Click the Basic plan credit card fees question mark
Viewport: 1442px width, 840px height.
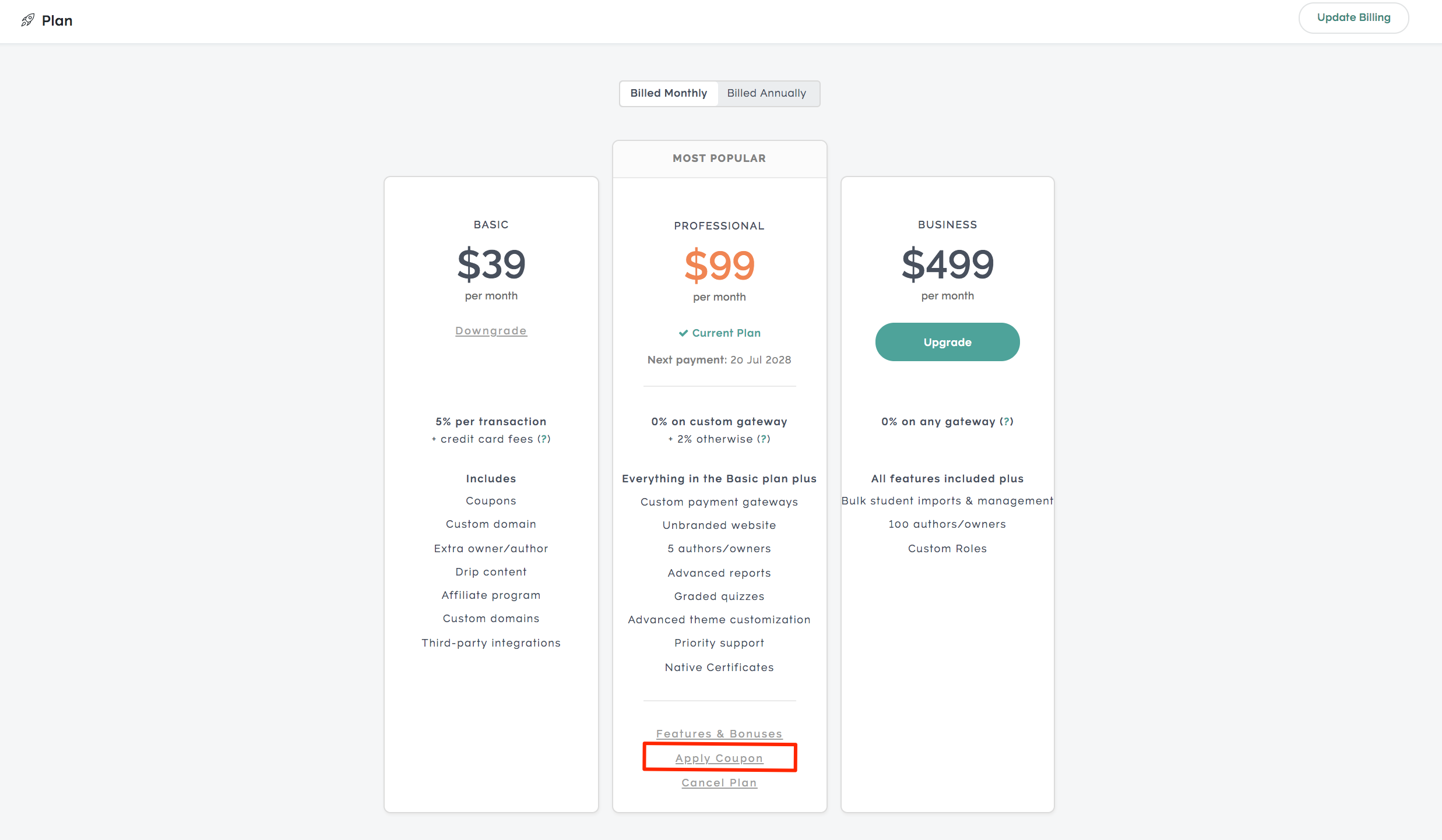[544, 439]
